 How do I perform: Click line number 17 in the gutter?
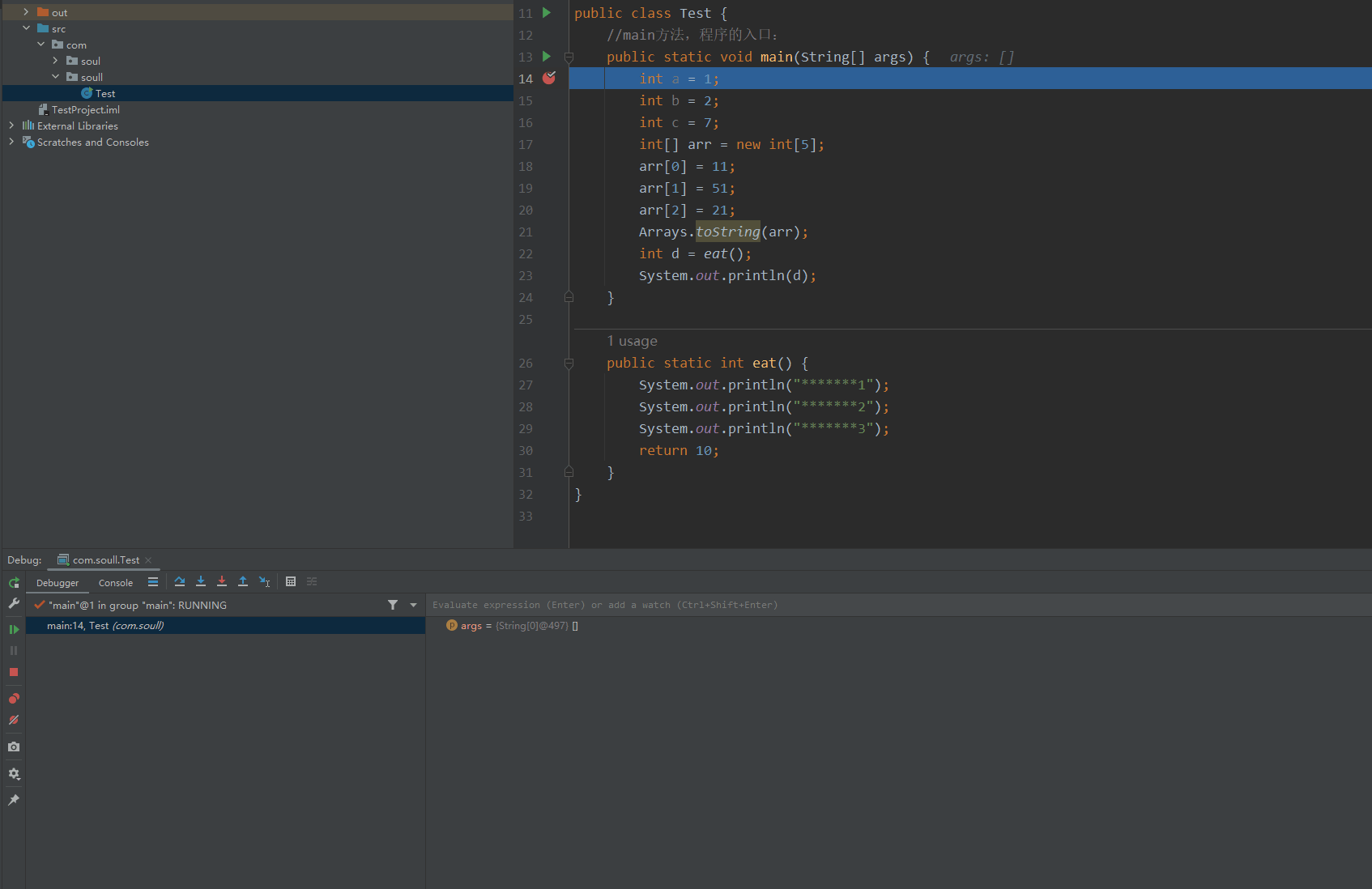coord(526,145)
